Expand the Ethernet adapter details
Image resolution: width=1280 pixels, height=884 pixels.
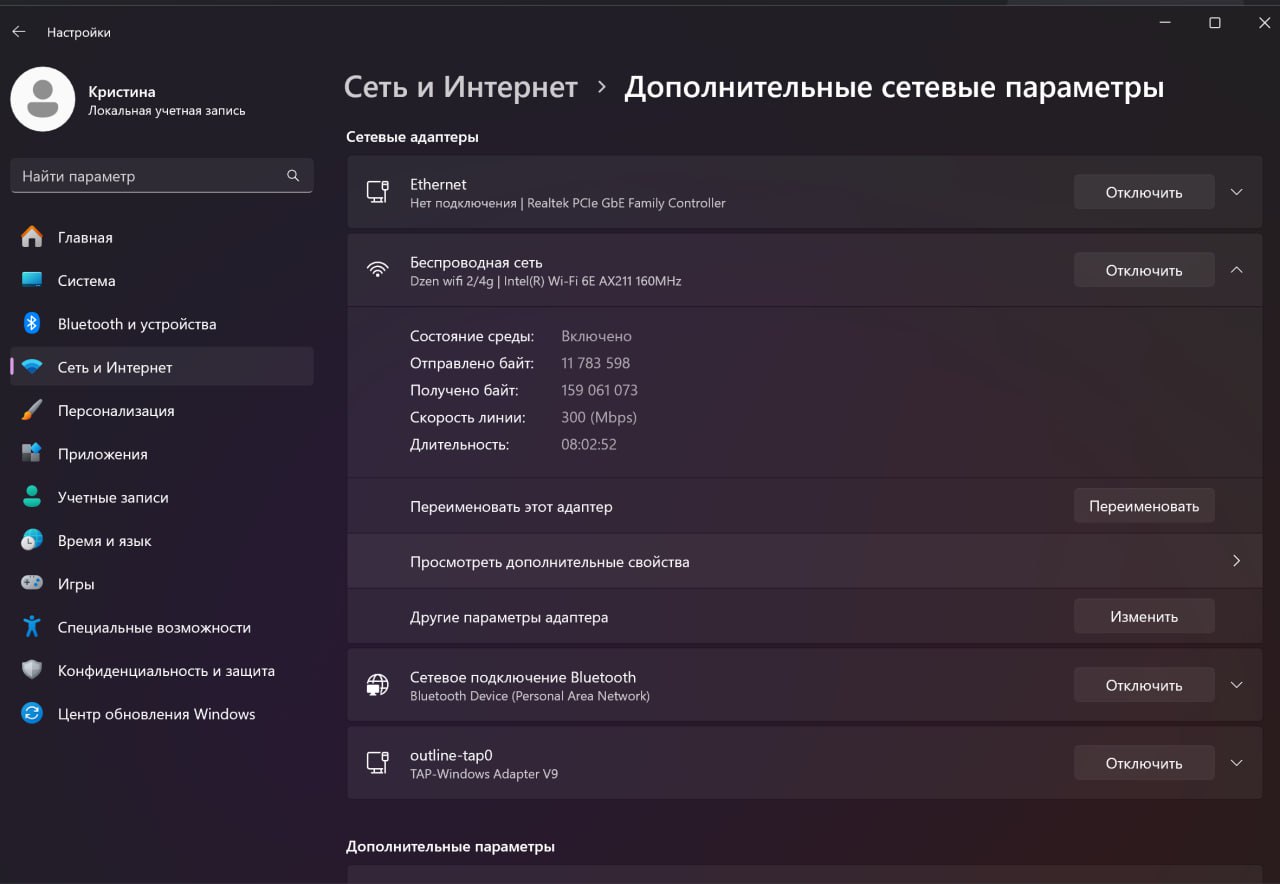coord(1237,192)
